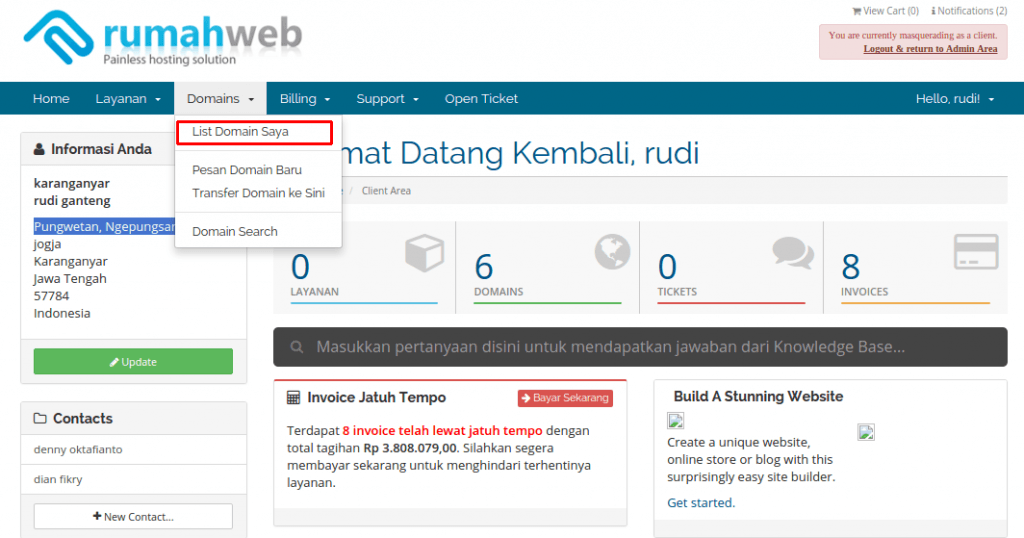Click the rumahweb logo
The image size is (1024, 538).
163,38
